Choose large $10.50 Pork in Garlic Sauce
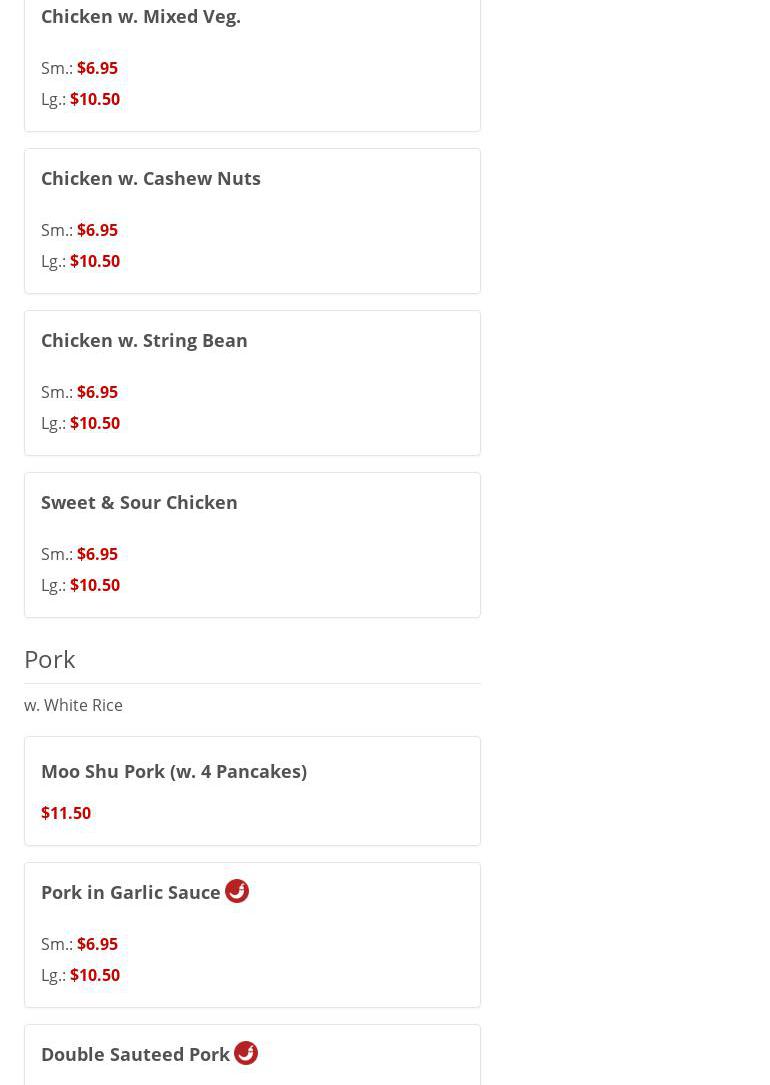Viewport: 770px width, 1085px height. pos(95,975)
